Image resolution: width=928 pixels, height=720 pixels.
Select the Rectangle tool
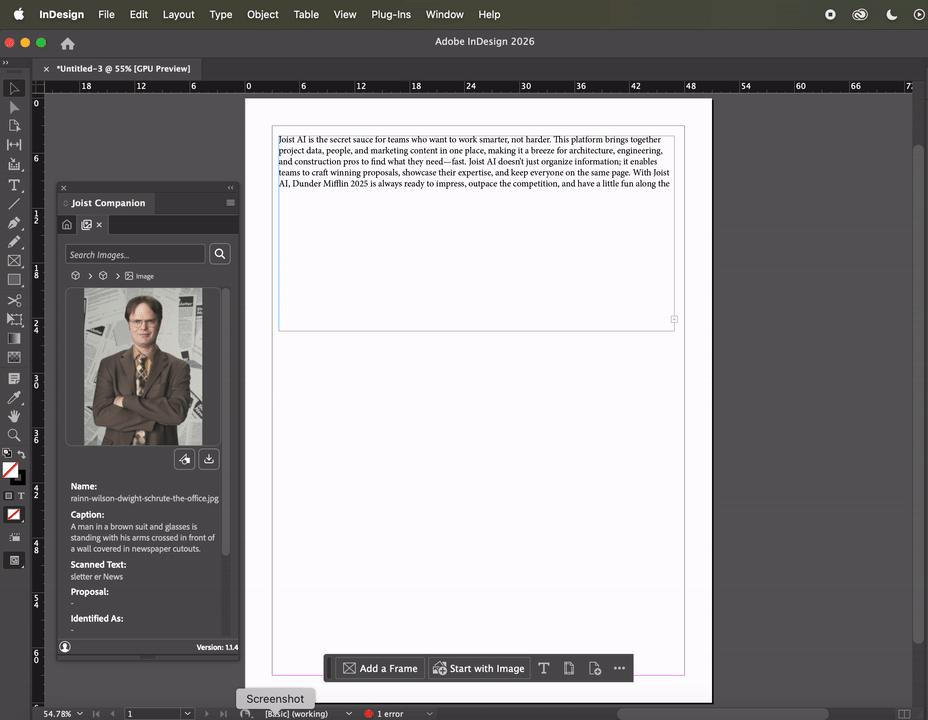pyautogui.click(x=14, y=280)
